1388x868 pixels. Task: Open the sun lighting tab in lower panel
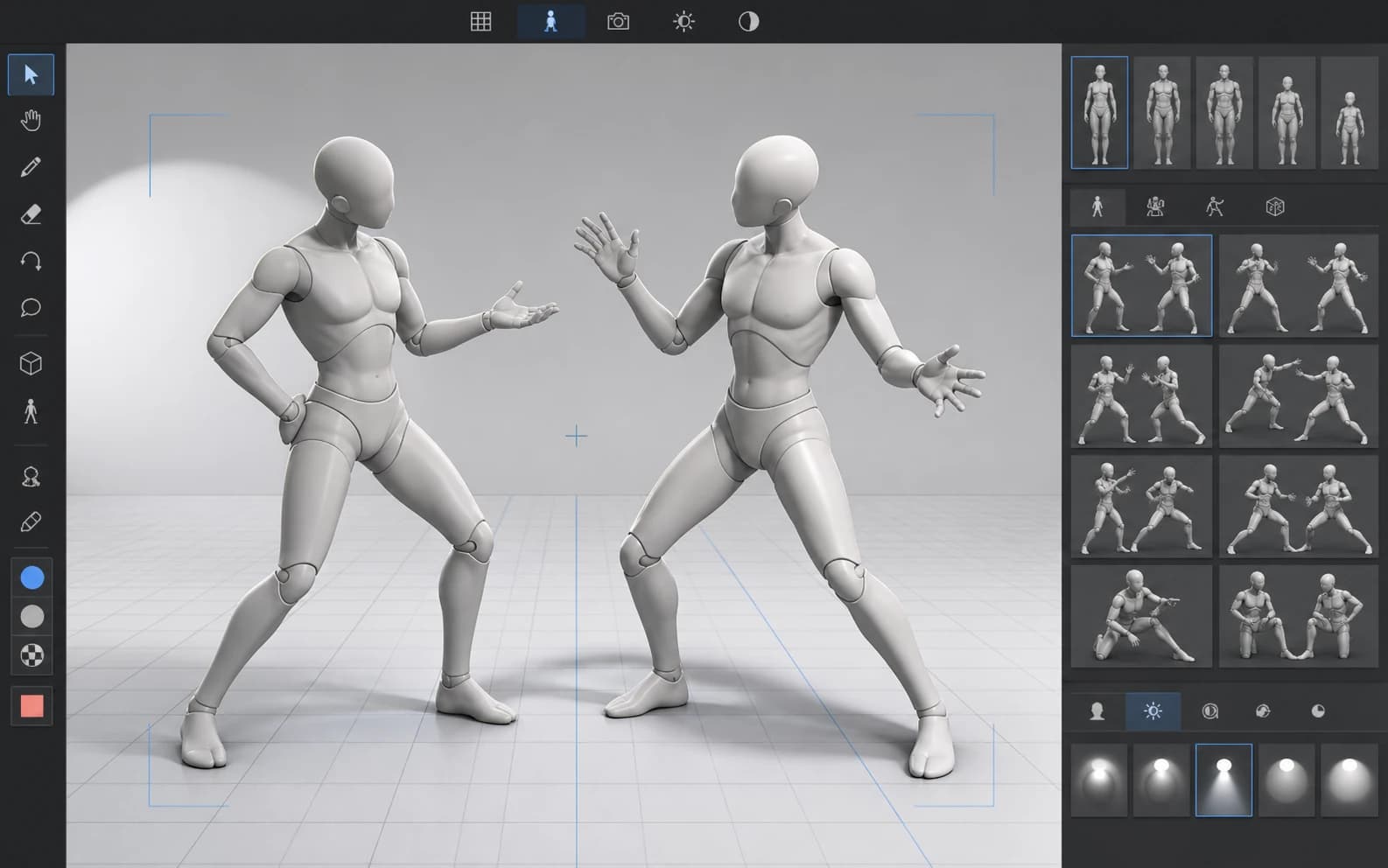coord(1153,711)
